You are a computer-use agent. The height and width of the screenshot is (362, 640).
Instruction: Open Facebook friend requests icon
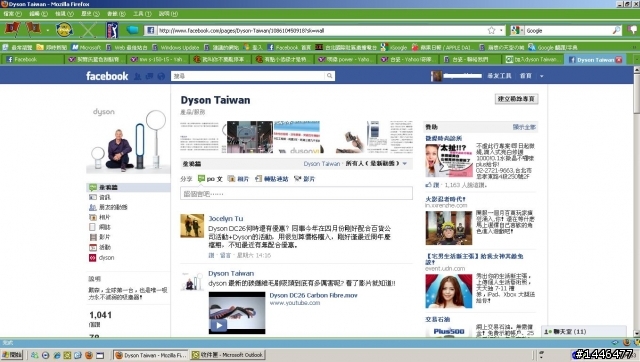[138, 76]
